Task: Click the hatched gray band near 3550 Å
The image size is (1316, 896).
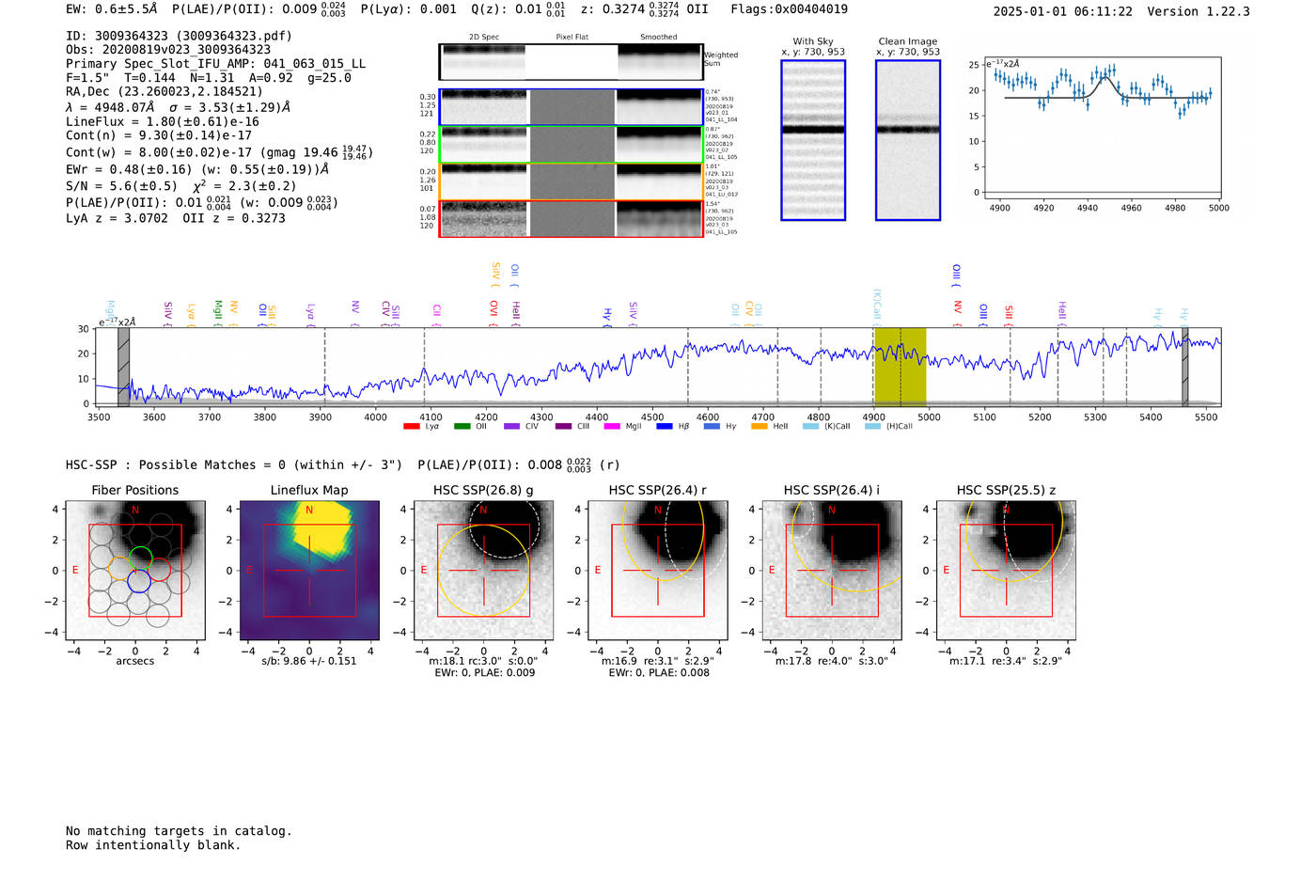Action: click(x=123, y=367)
